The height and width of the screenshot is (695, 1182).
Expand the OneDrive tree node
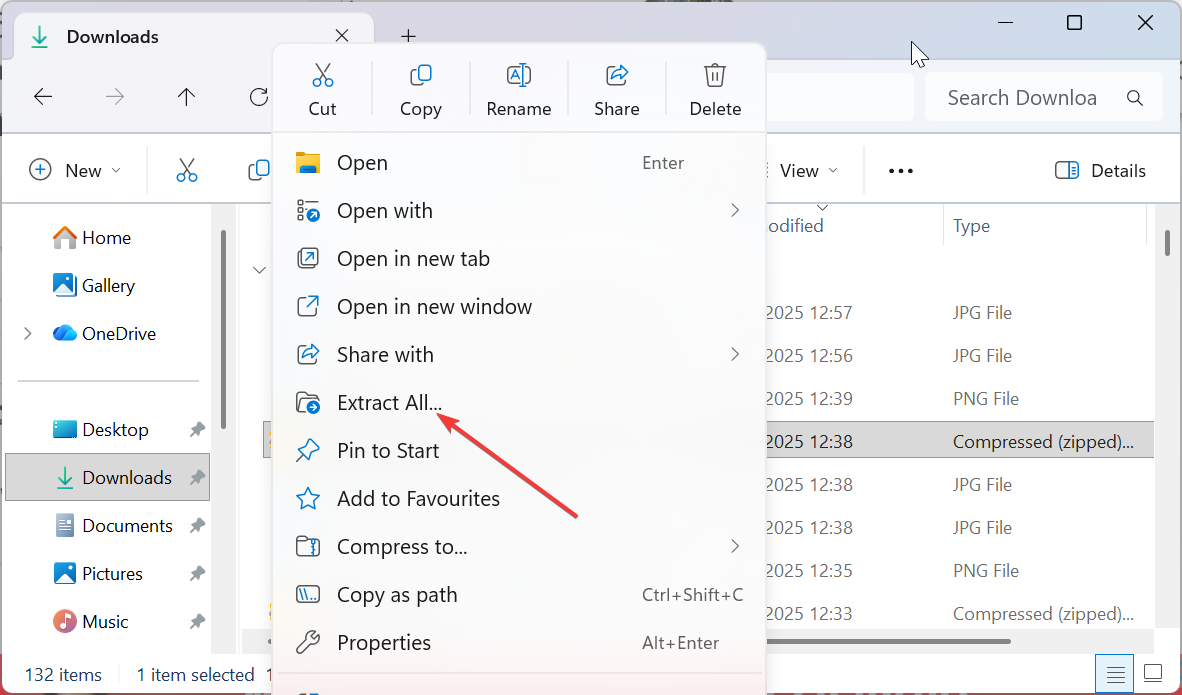[x=28, y=334]
